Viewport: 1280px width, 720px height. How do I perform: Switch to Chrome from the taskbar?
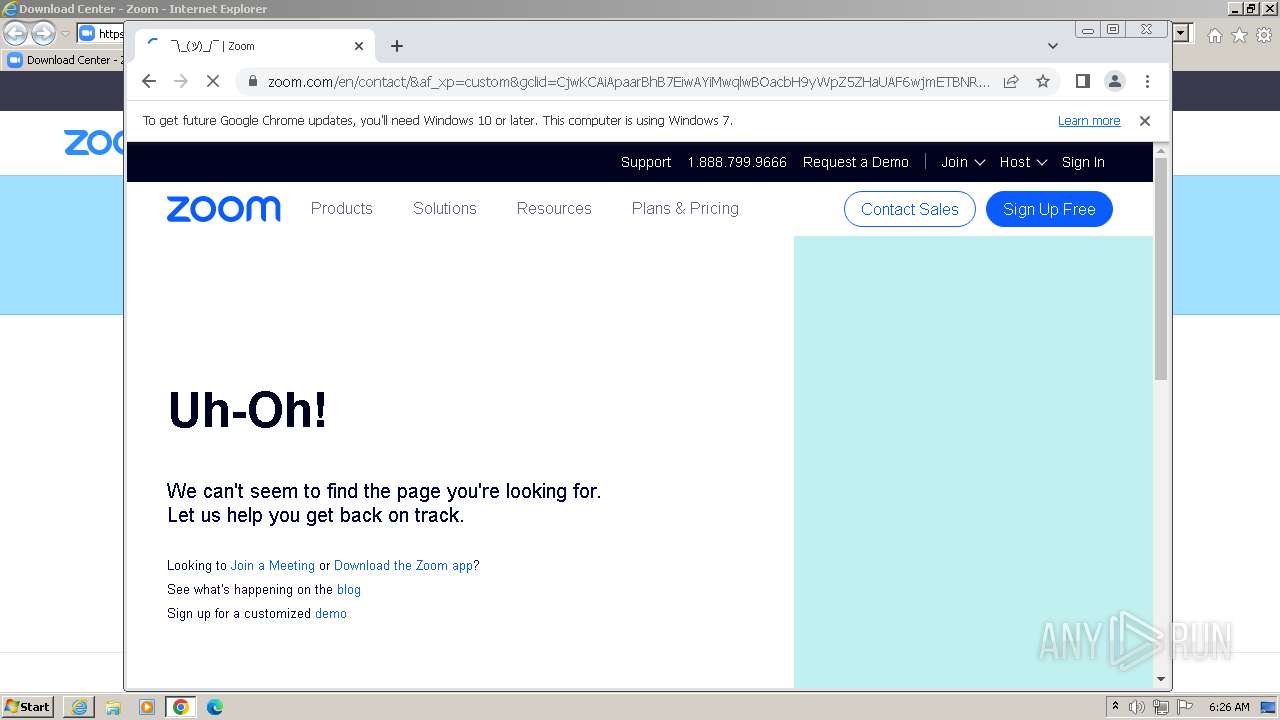(181, 707)
